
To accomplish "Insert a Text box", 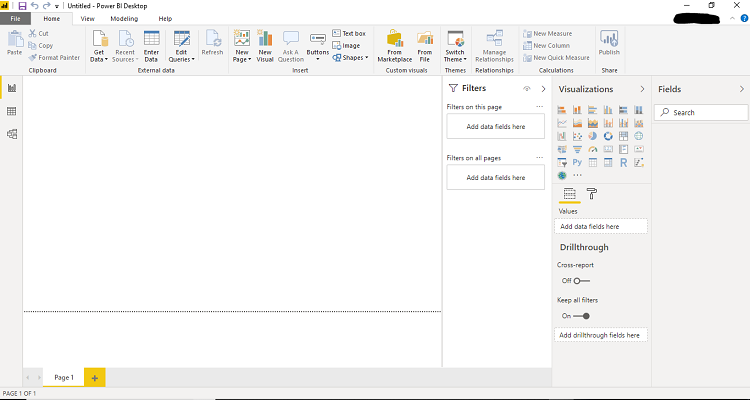I will [349, 33].
